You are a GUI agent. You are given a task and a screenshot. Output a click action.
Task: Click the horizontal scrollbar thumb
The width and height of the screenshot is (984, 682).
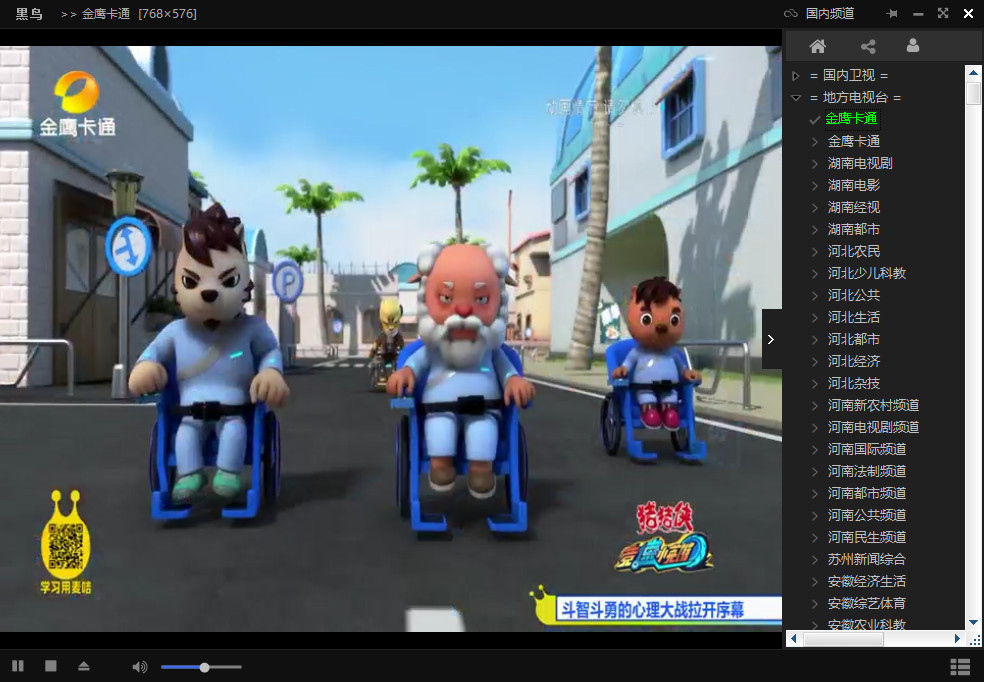coord(843,639)
